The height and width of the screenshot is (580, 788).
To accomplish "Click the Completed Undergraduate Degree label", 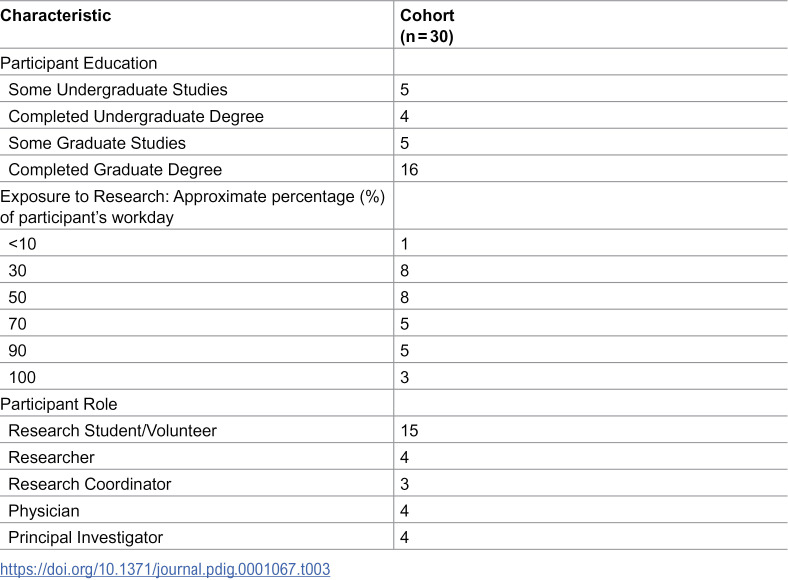I will click(x=136, y=117).
